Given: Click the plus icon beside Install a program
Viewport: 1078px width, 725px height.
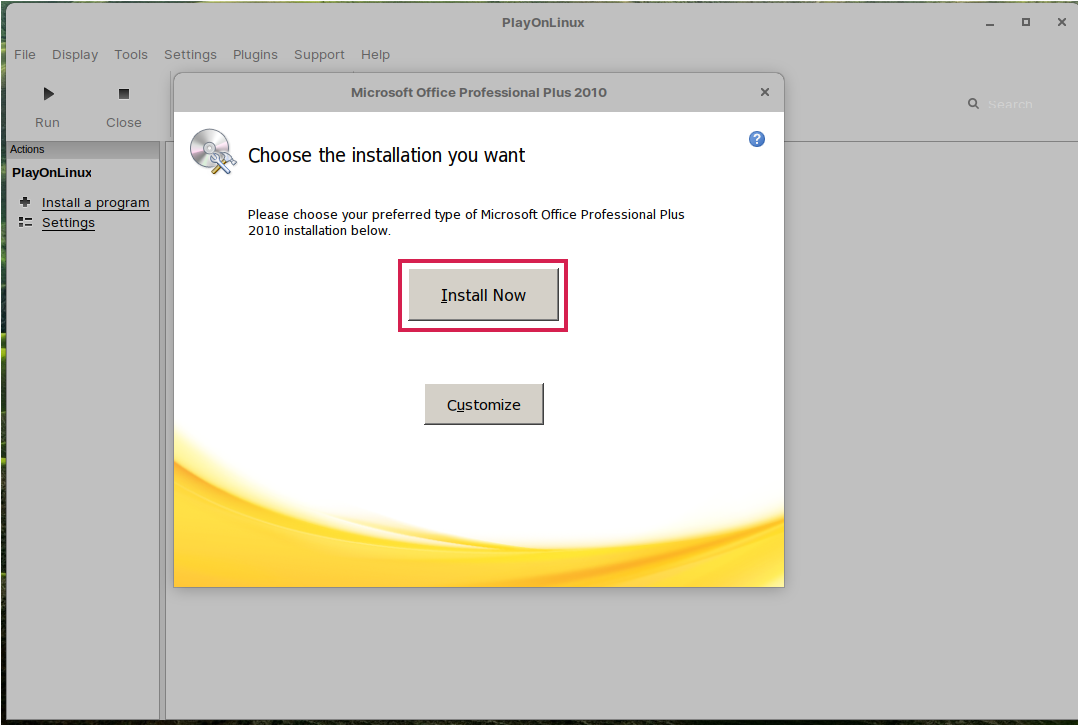Looking at the screenshot, I should (25, 202).
